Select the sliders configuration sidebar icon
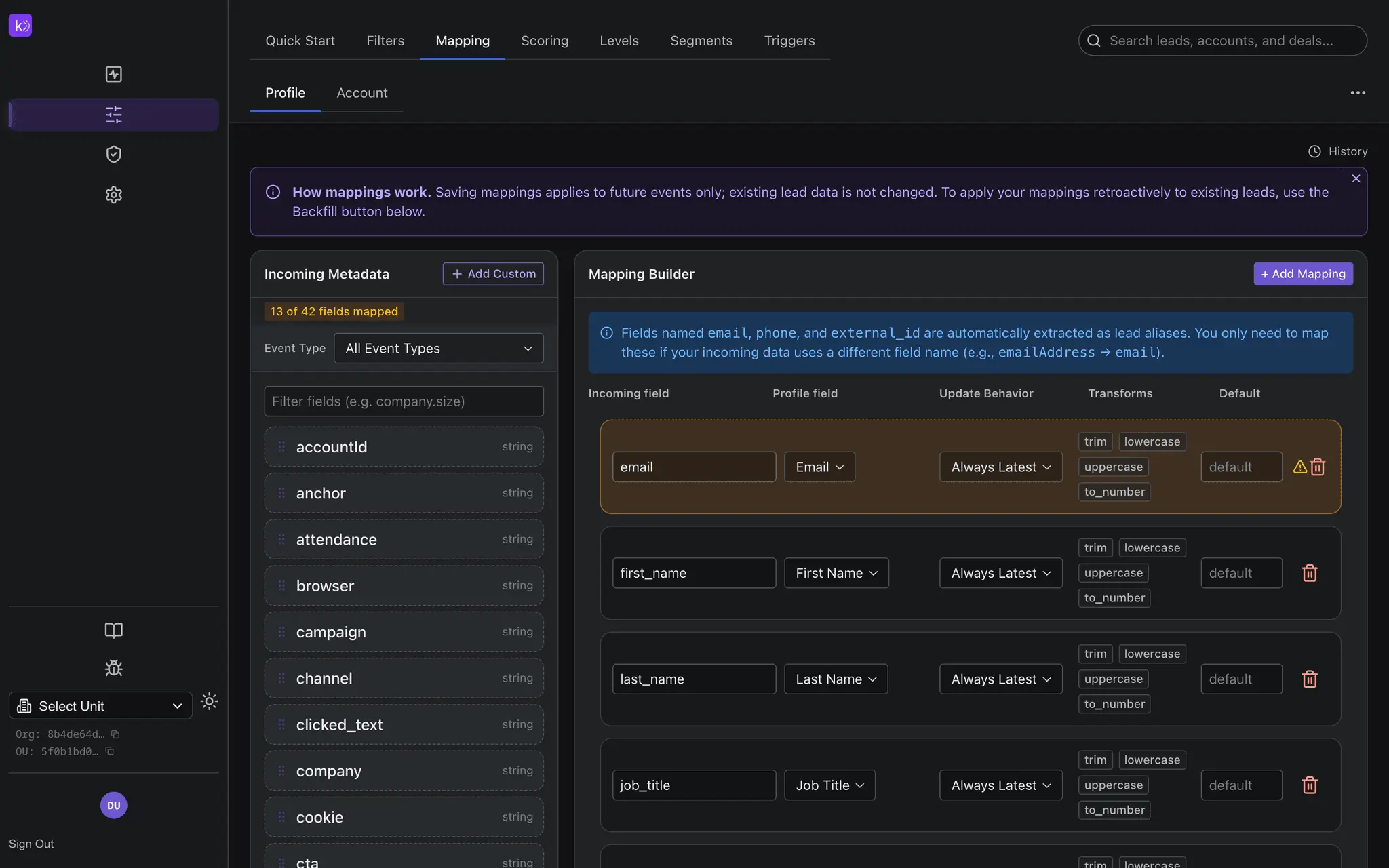 pos(113,114)
